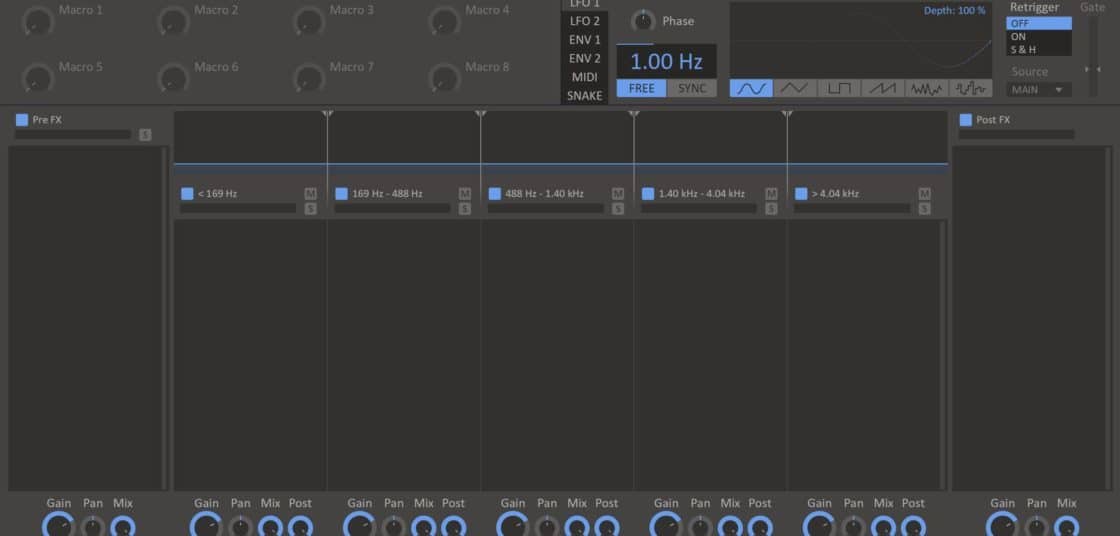This screenshot has height=536, width=1120.
Task: Click the Macro 6 knob
Action: click(x=174, y=77)
